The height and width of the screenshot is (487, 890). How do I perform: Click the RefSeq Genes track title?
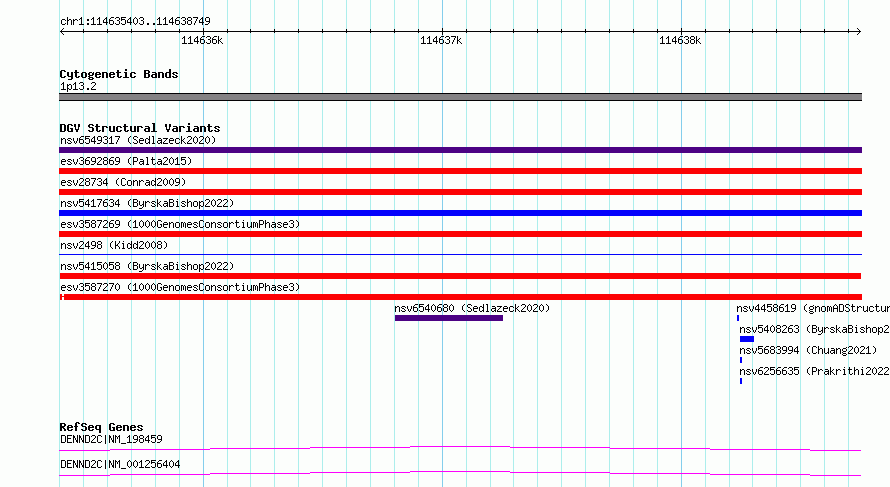(101, 427)
